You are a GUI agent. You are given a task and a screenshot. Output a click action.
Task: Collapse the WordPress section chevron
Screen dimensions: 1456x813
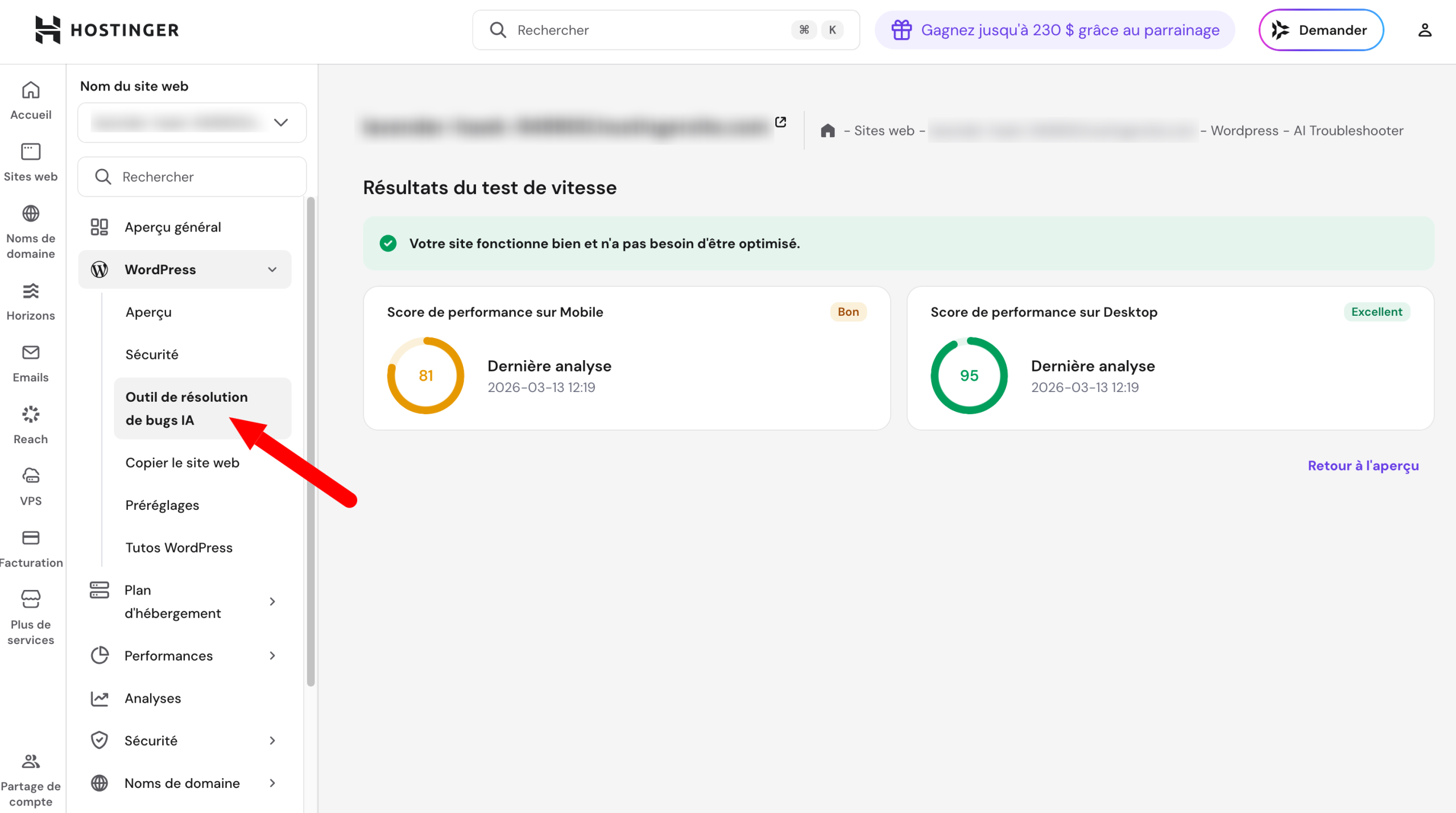pos(272,269)
